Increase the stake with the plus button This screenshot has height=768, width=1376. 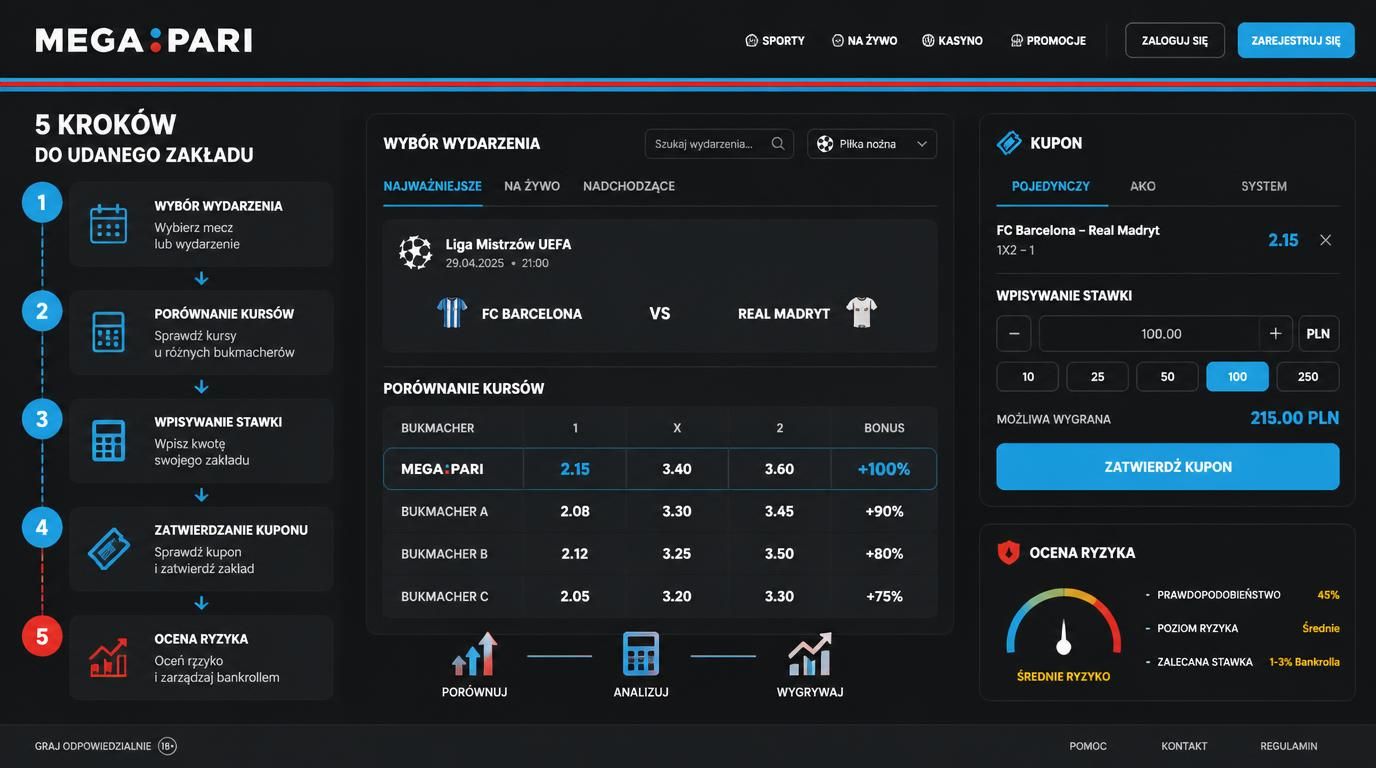tap(1275, 334)
